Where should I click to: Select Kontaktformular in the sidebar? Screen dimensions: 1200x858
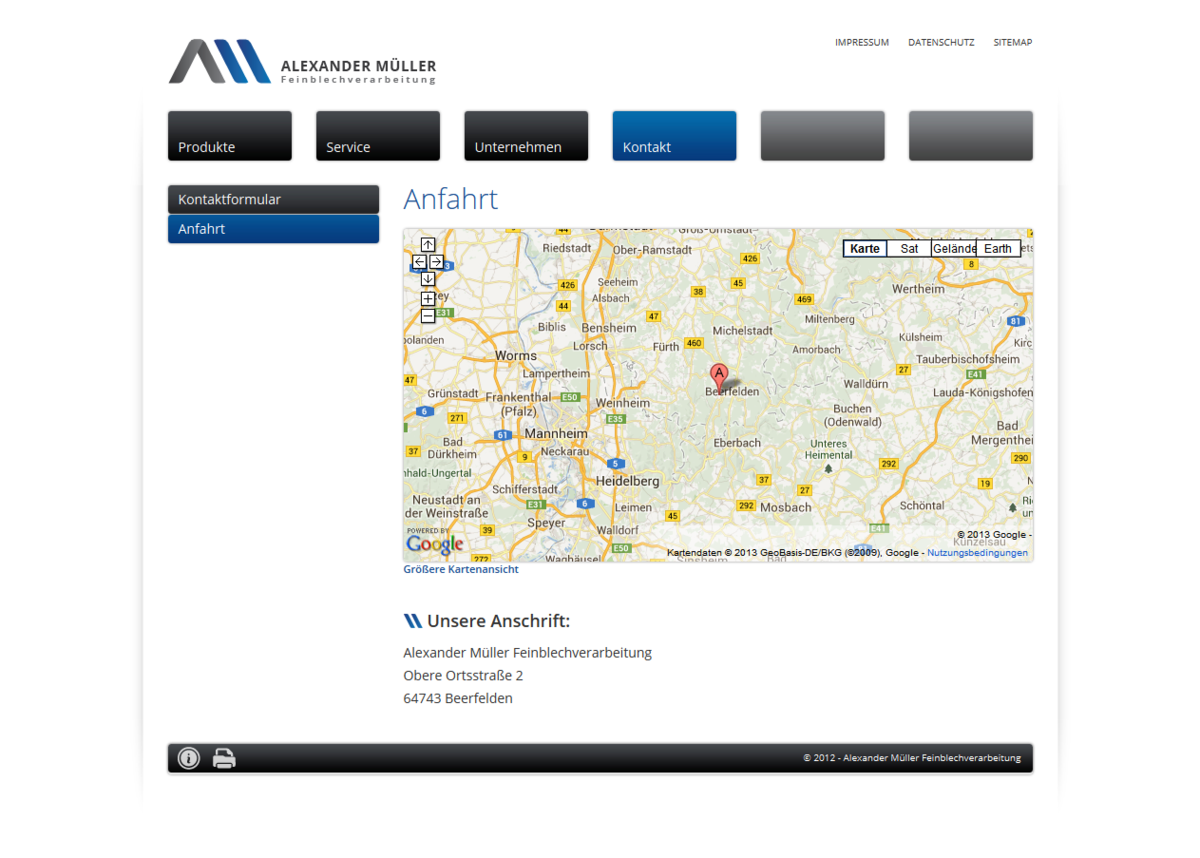(x=273, y=199)
